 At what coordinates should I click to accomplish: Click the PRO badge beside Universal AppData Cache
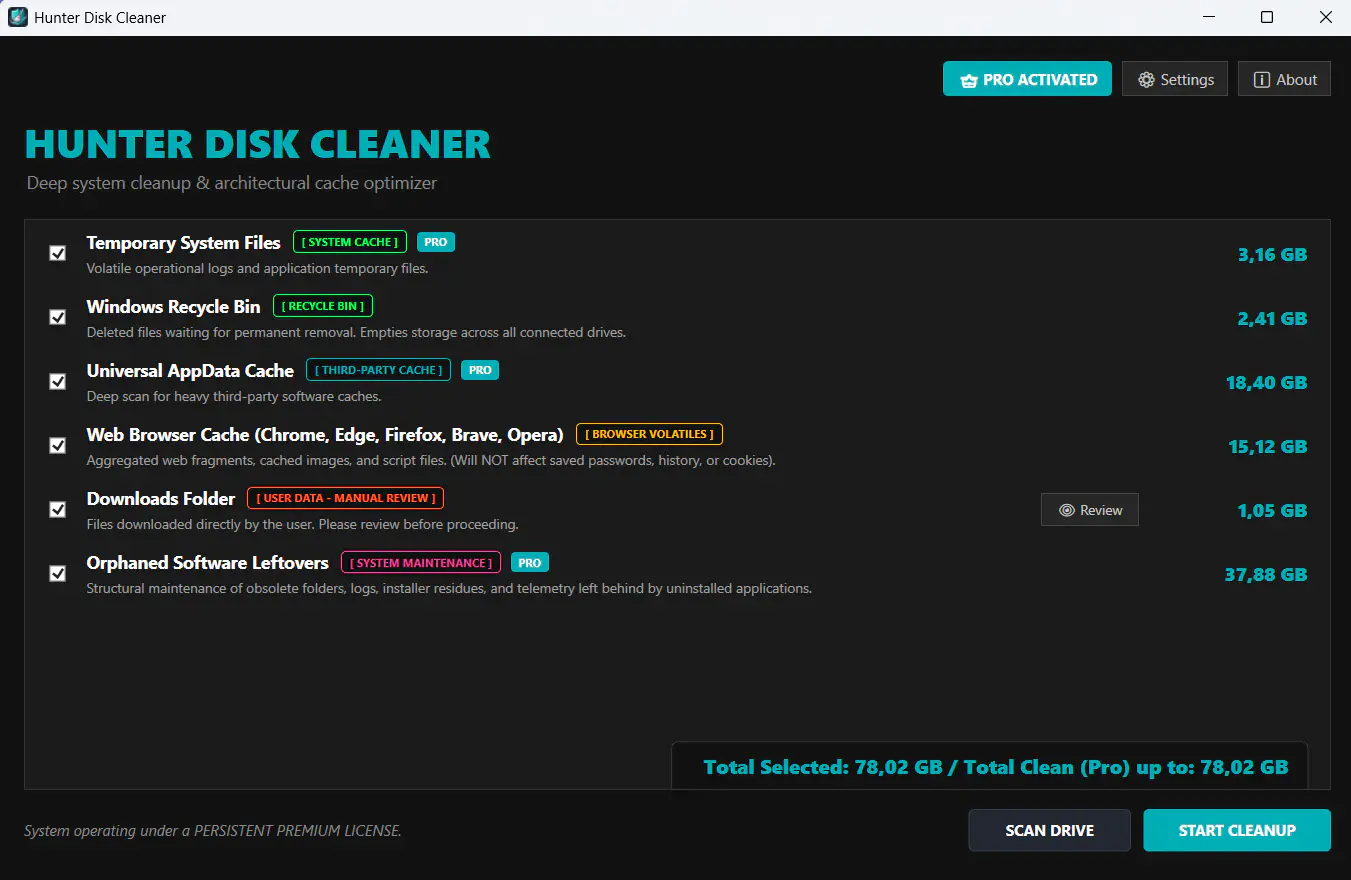coord(480,370)
